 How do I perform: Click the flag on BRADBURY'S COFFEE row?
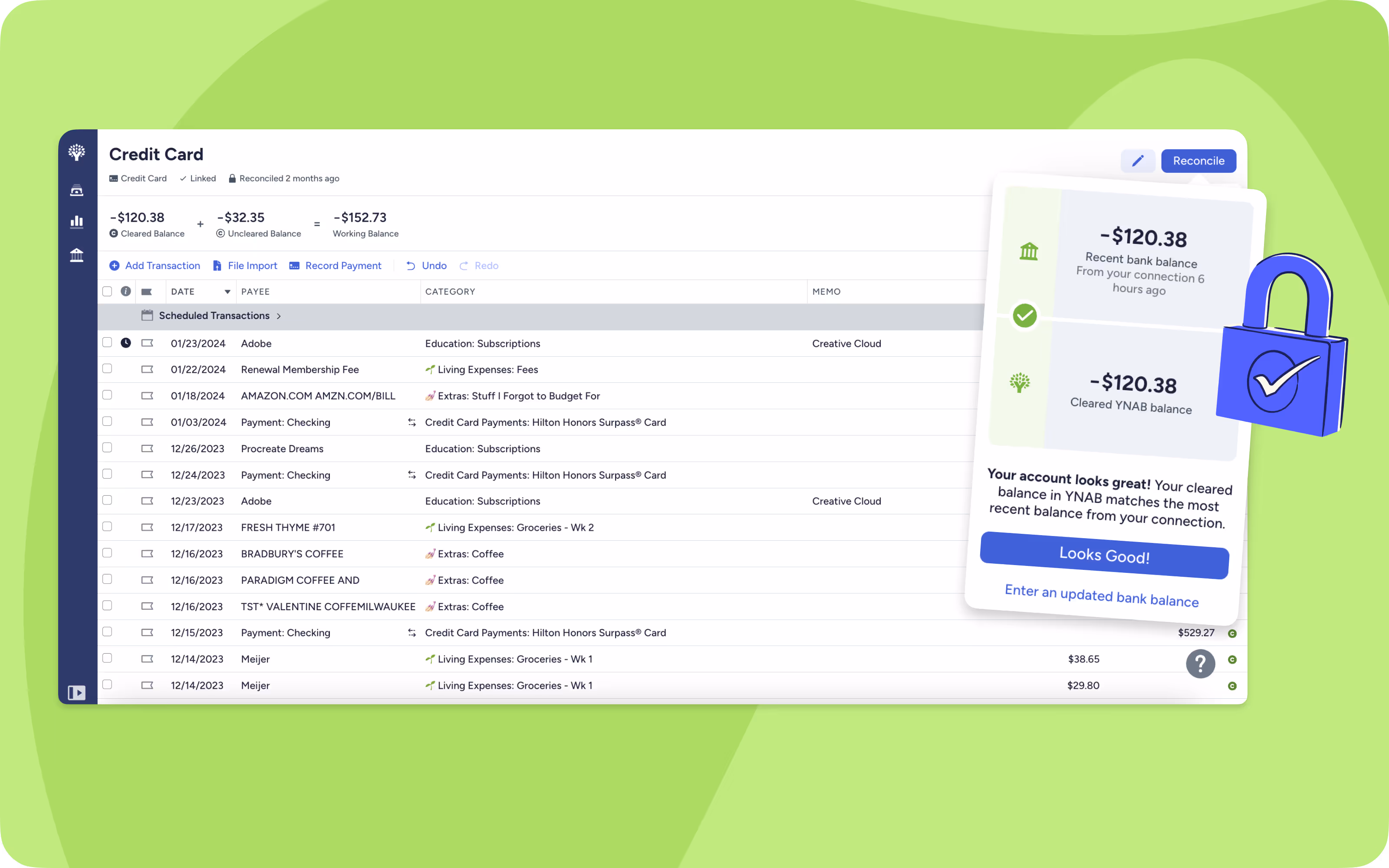[147, 553]
